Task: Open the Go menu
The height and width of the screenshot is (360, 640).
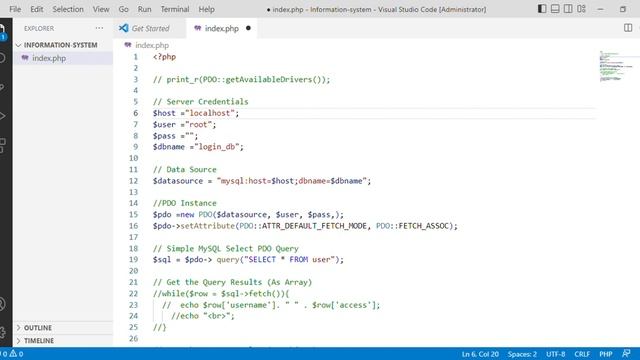Action: coord(123,9)
